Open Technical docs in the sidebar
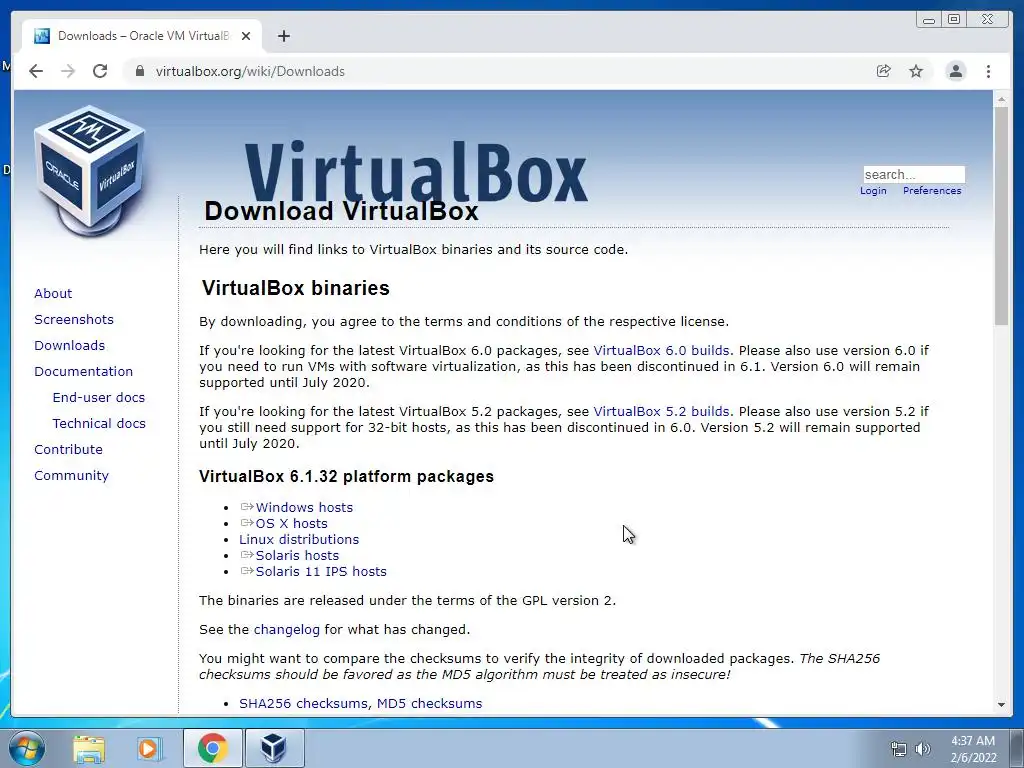Viewport: 1024px width, 768px height. (x=99, y=423)
